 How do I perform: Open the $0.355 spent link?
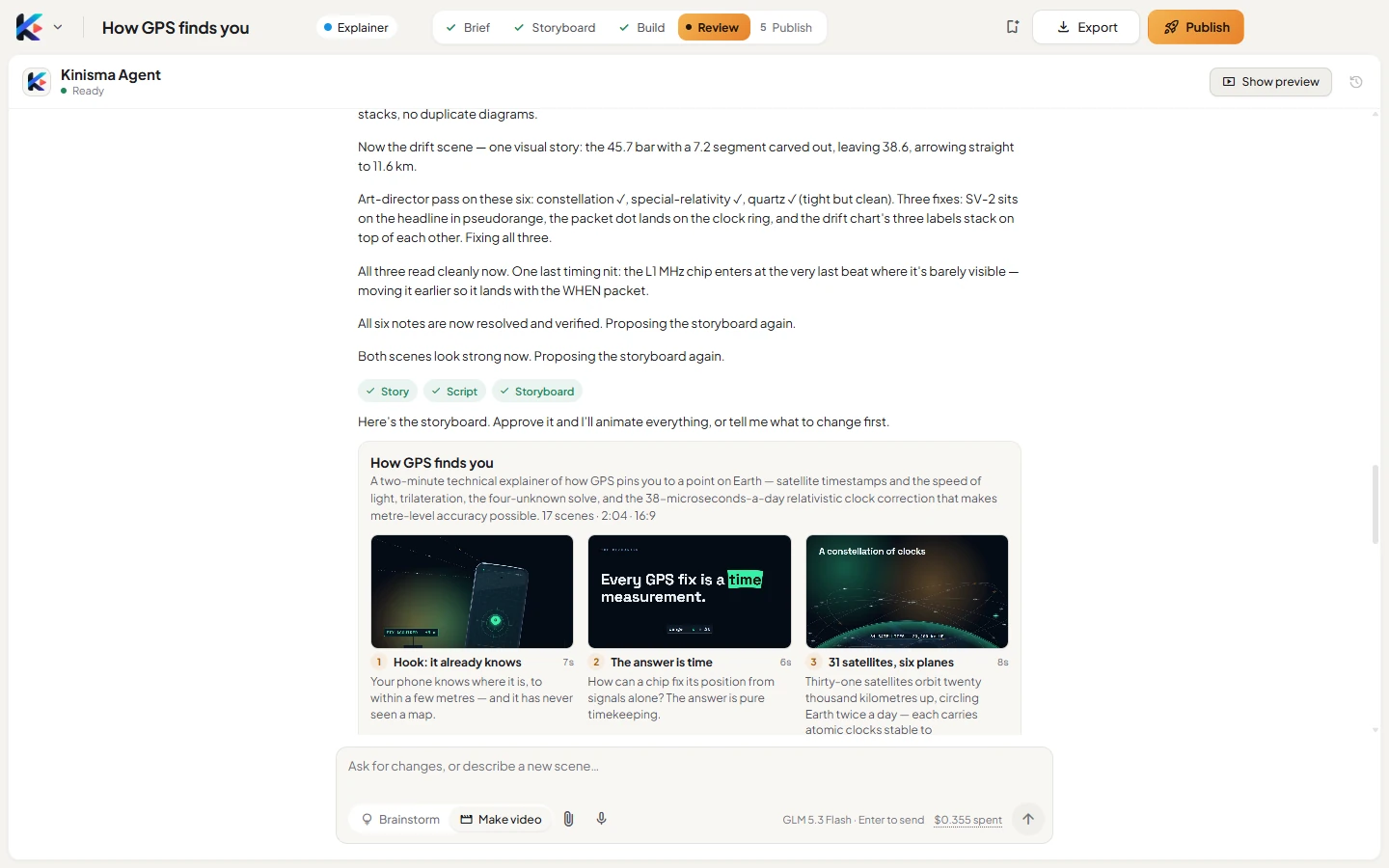[x=967, y=820]
